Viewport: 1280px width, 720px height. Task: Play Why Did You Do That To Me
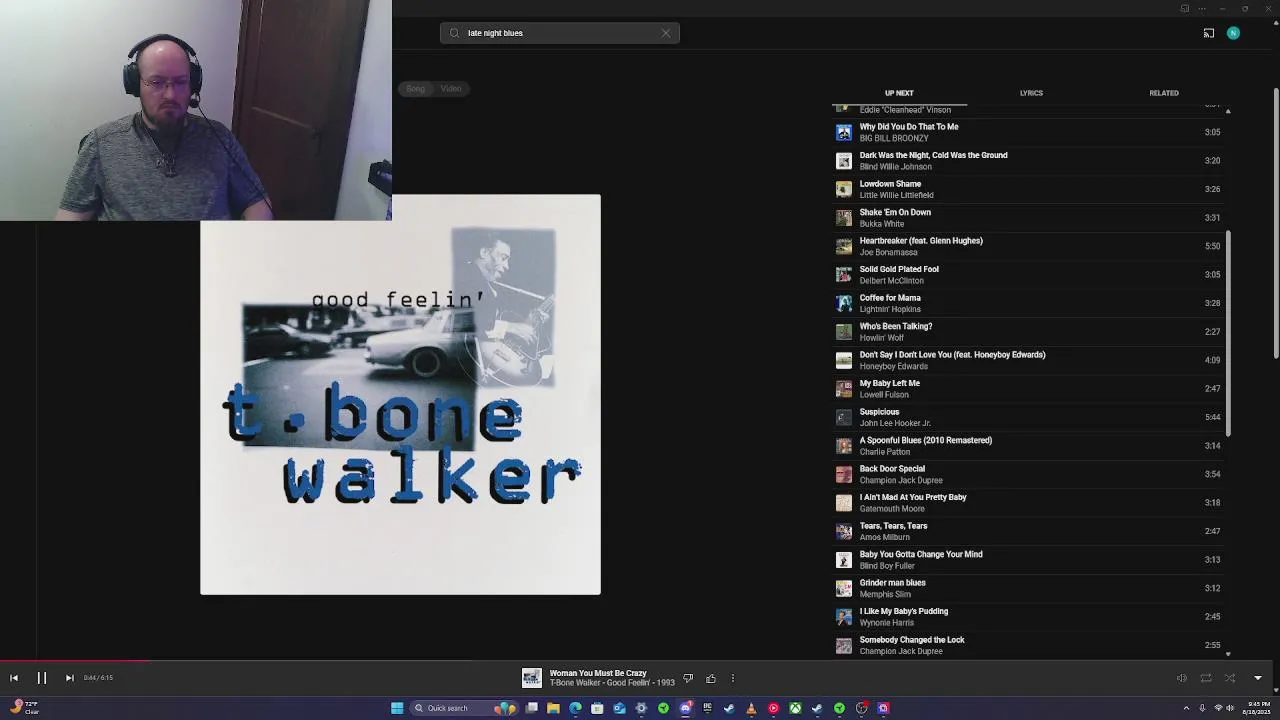[x=1028, y=132]
